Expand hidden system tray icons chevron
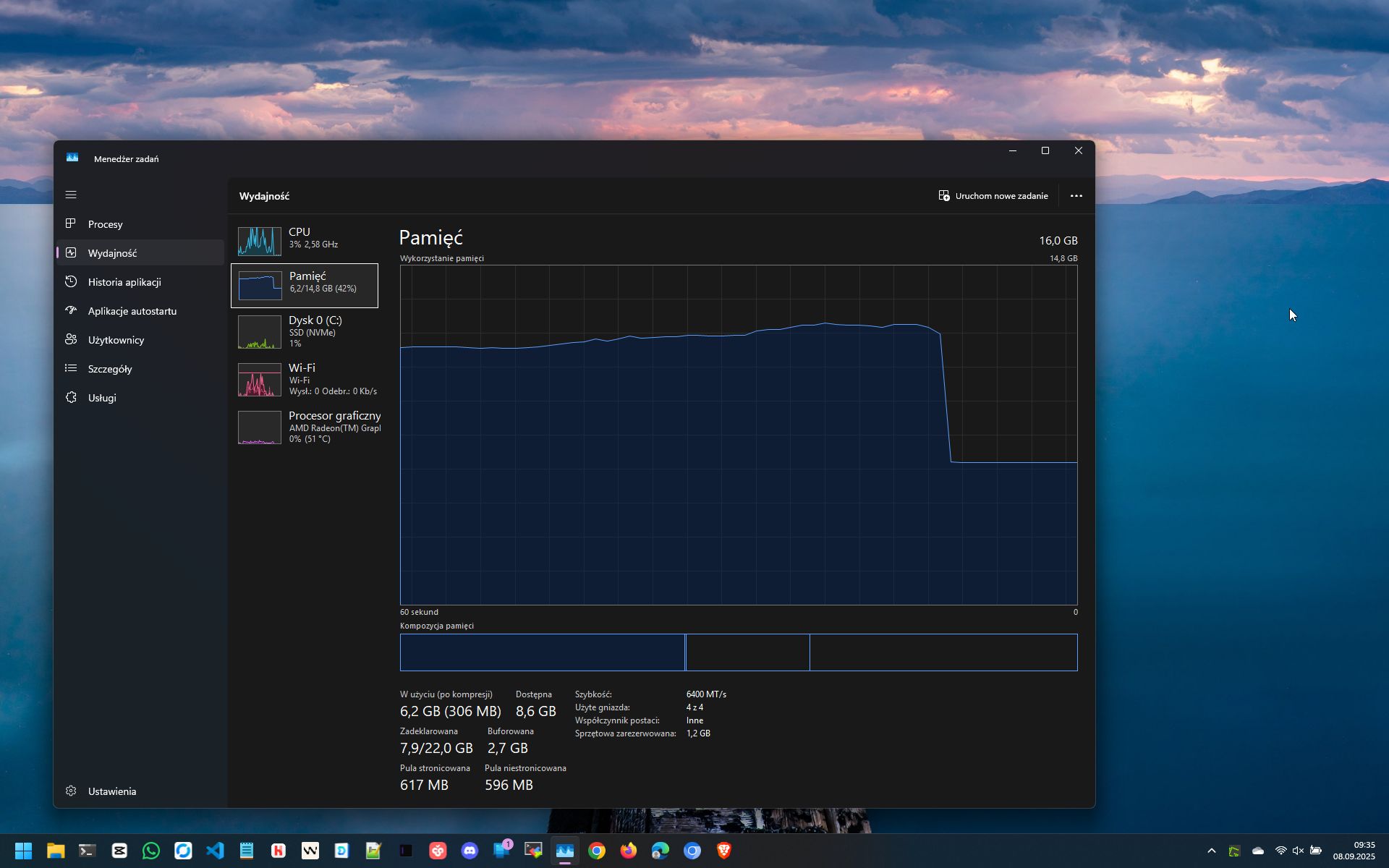This screenshot has width=1389, height=868. click(1212, 851)
